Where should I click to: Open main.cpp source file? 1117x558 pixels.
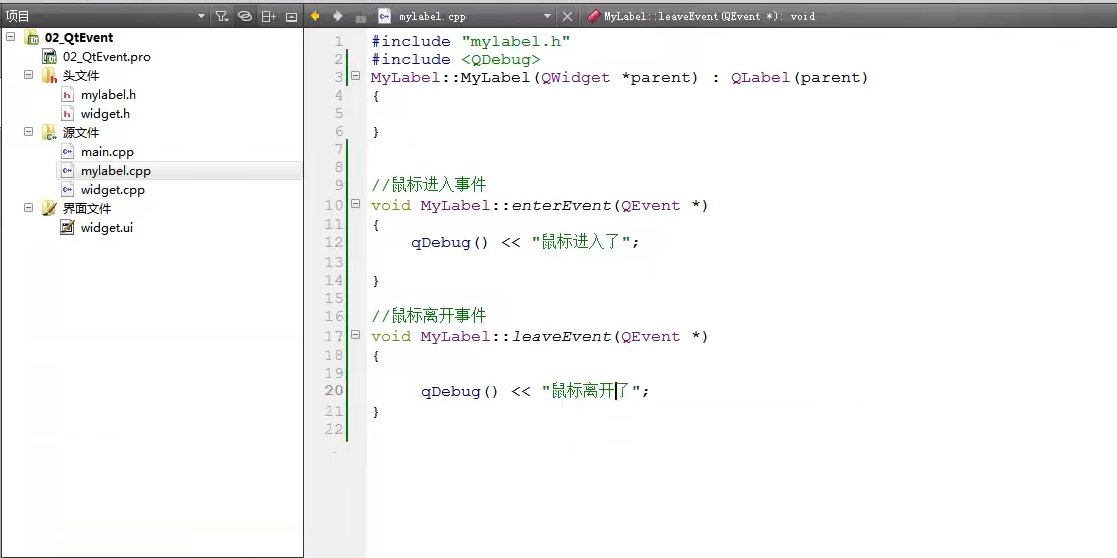(x=108, y=152)
